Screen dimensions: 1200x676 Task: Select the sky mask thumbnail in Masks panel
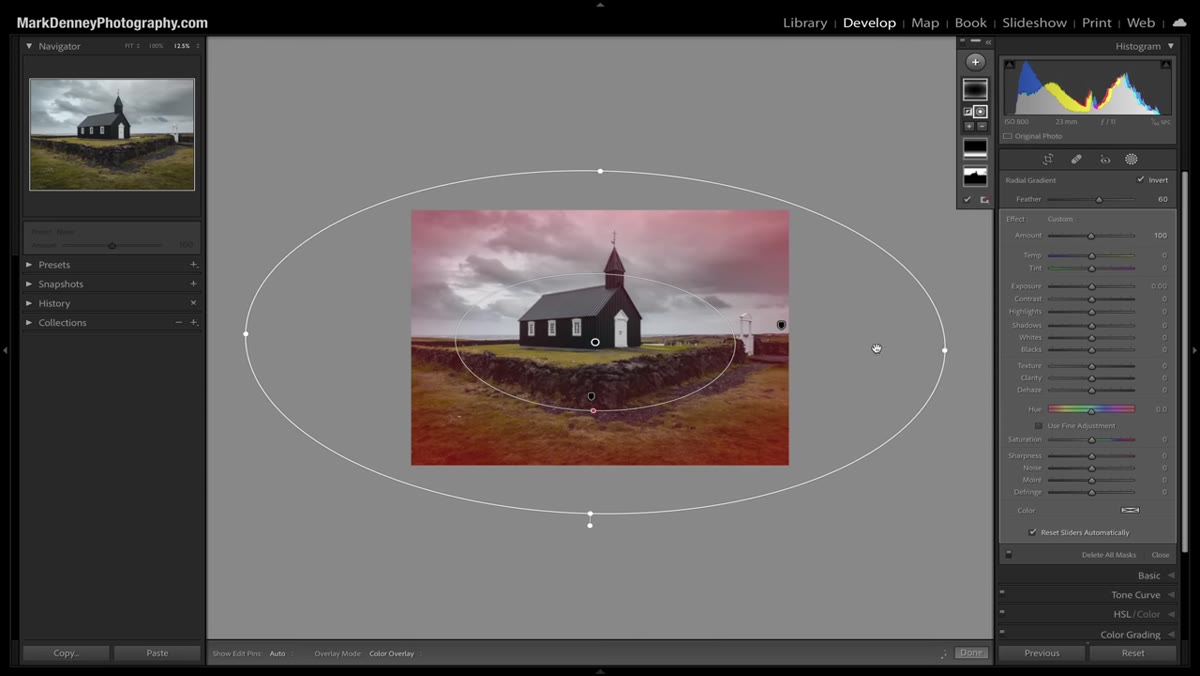[x=975, y=176]
